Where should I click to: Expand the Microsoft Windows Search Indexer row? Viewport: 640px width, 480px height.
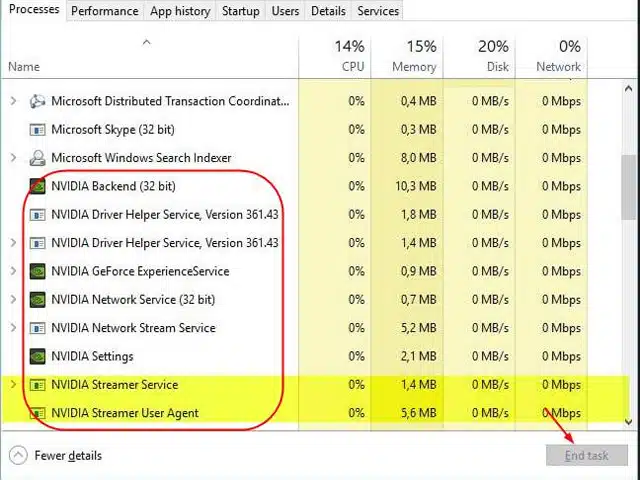click(13, 158)
